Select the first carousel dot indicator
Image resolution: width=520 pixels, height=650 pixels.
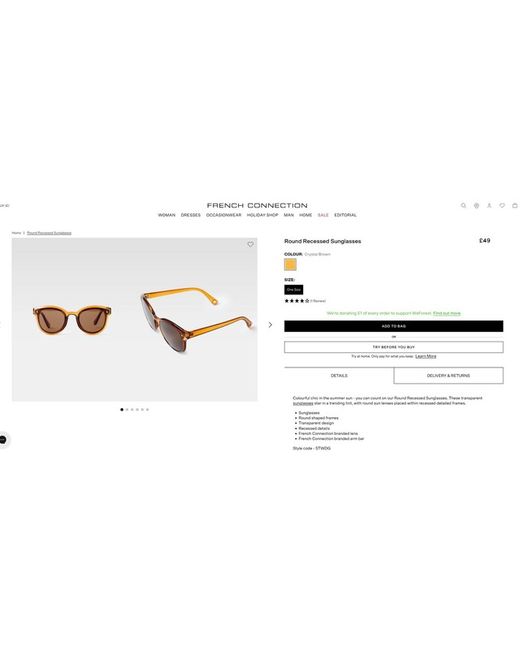[122, 410]
